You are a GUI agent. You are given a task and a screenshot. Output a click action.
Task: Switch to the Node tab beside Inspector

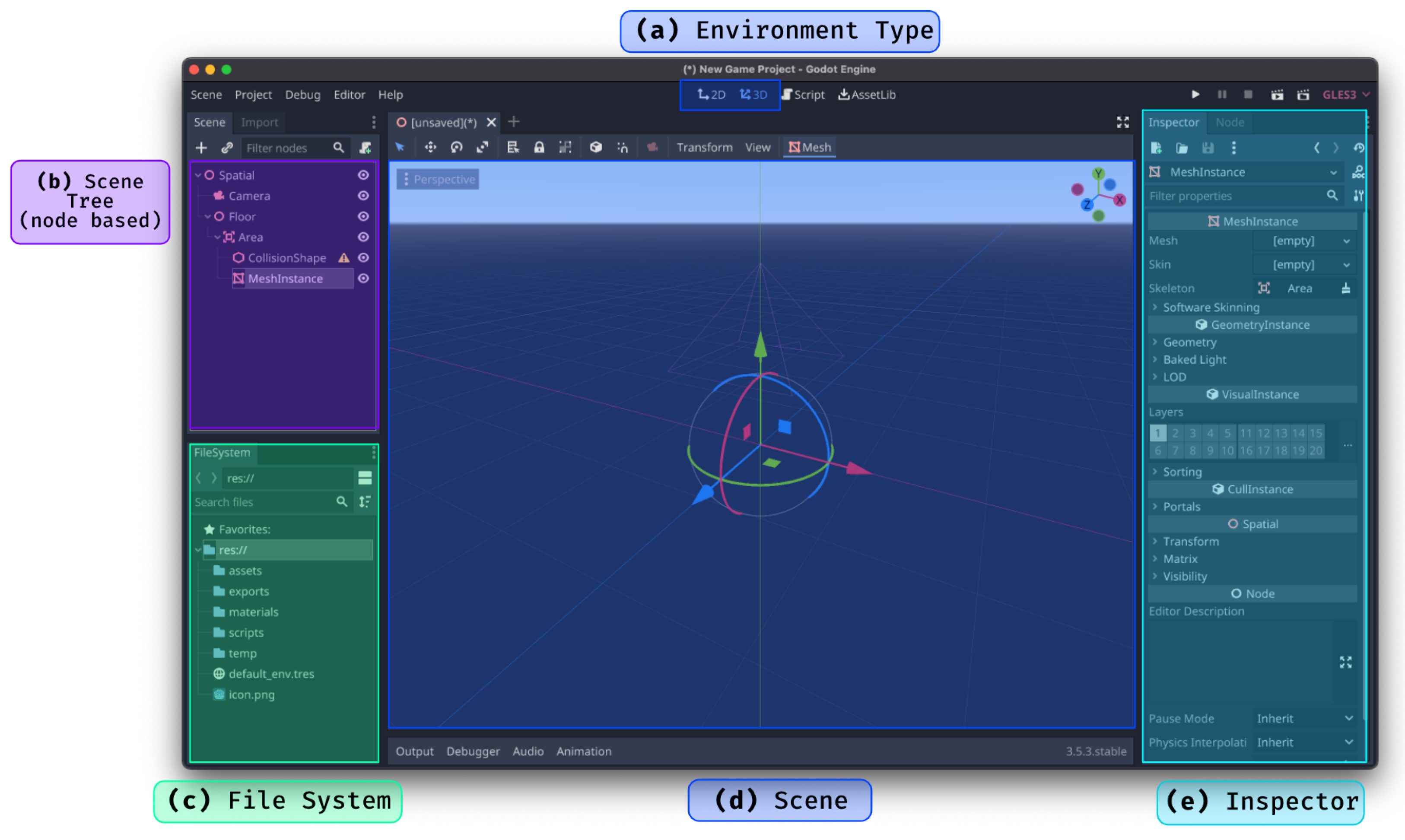click(1230, 122)
